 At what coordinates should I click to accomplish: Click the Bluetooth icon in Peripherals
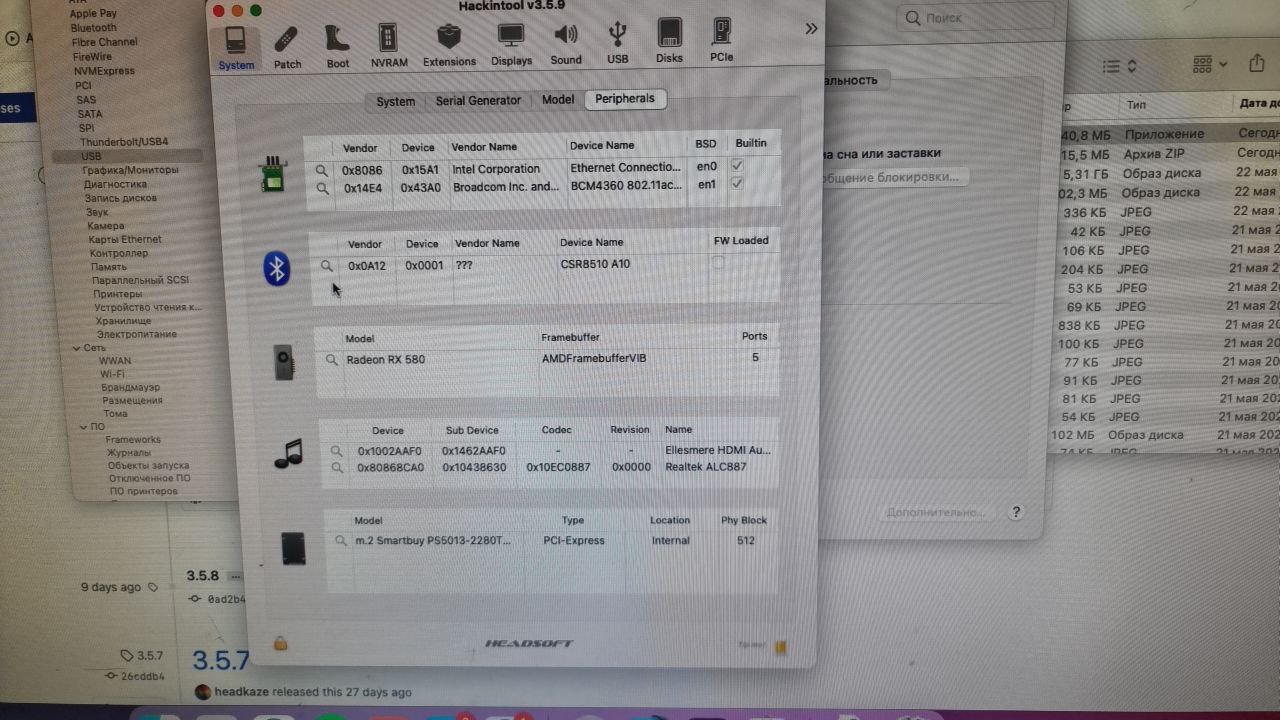[277, 268]
